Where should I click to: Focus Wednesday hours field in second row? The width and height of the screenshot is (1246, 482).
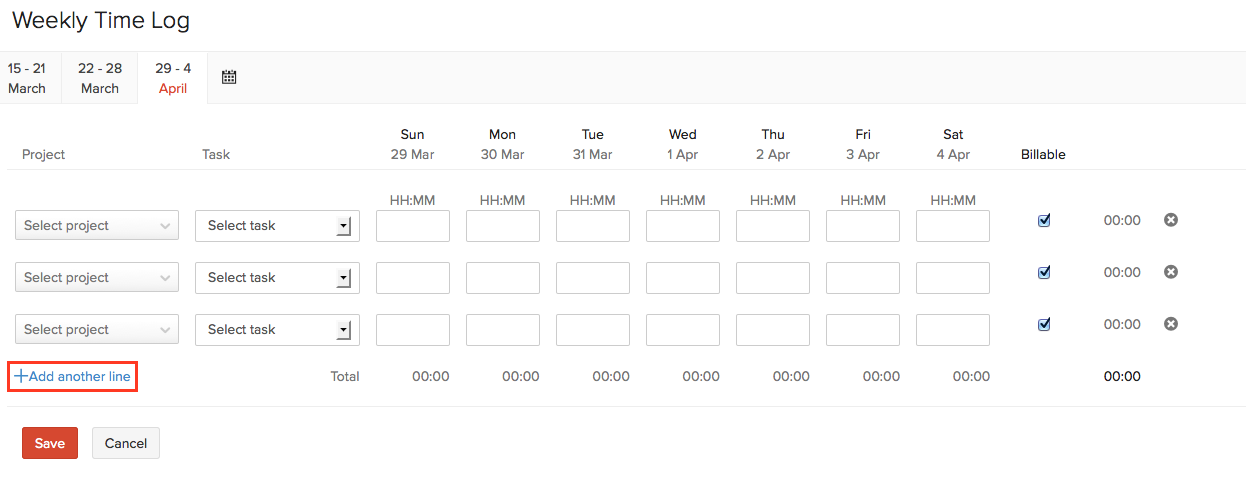click(683, 278)
